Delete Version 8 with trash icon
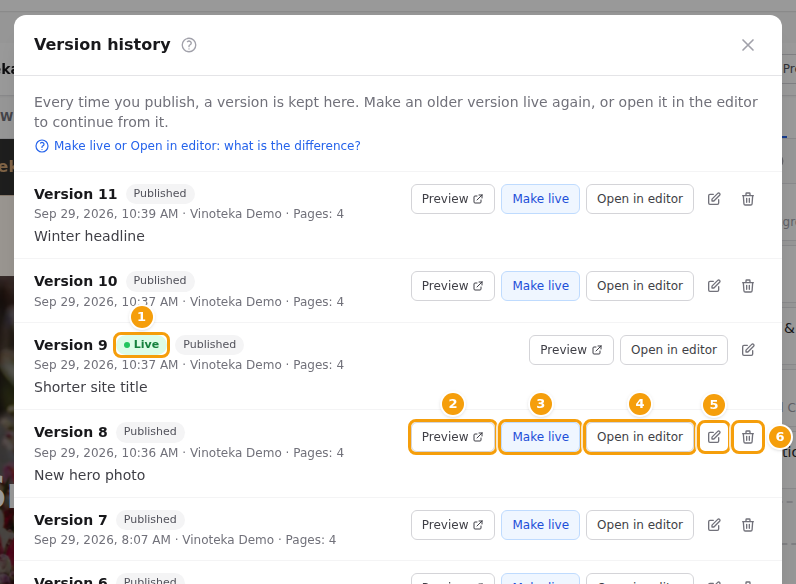Image resolution: width=796 pixels, height=584 pixels. click(748, 437)
